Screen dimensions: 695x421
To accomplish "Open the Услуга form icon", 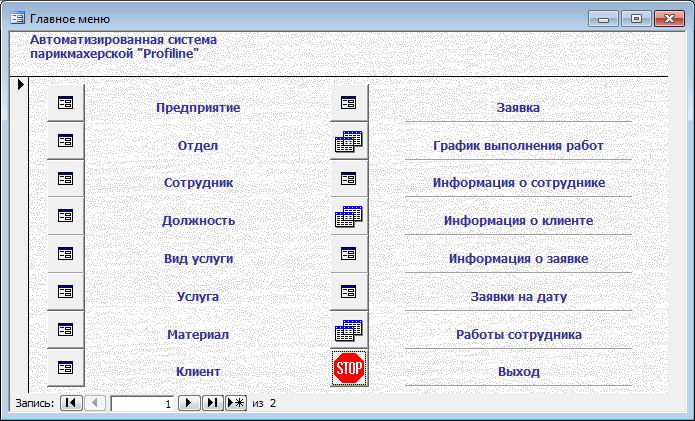I will coord(66,292).
